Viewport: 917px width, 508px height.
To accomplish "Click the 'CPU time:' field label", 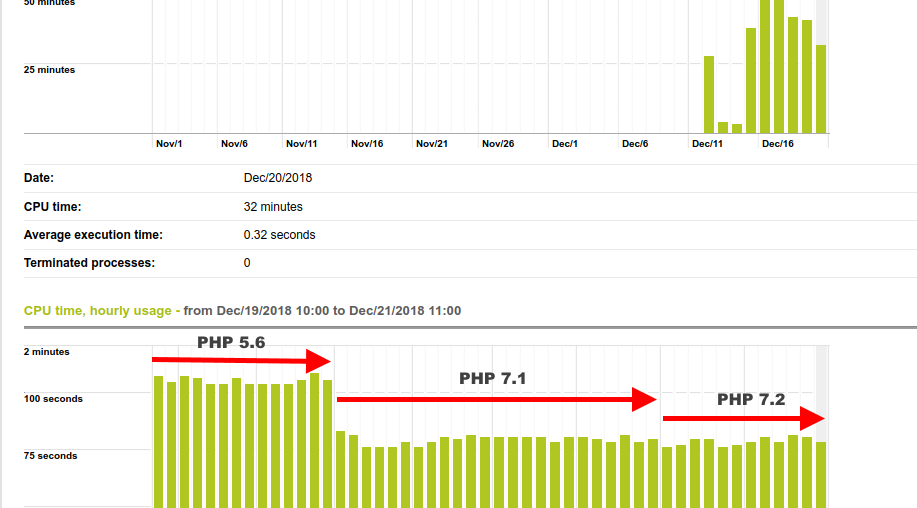I will pos(53,207).
